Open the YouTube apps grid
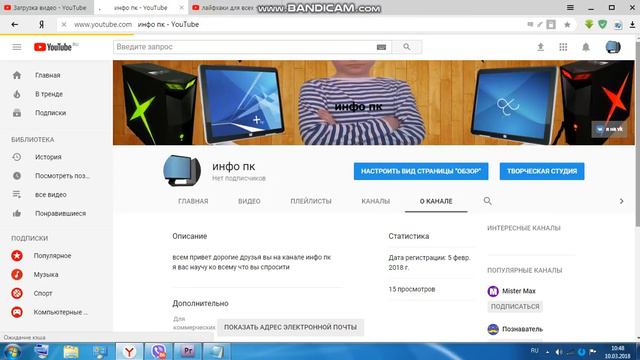The image size is (640, 360). point(563,47)
